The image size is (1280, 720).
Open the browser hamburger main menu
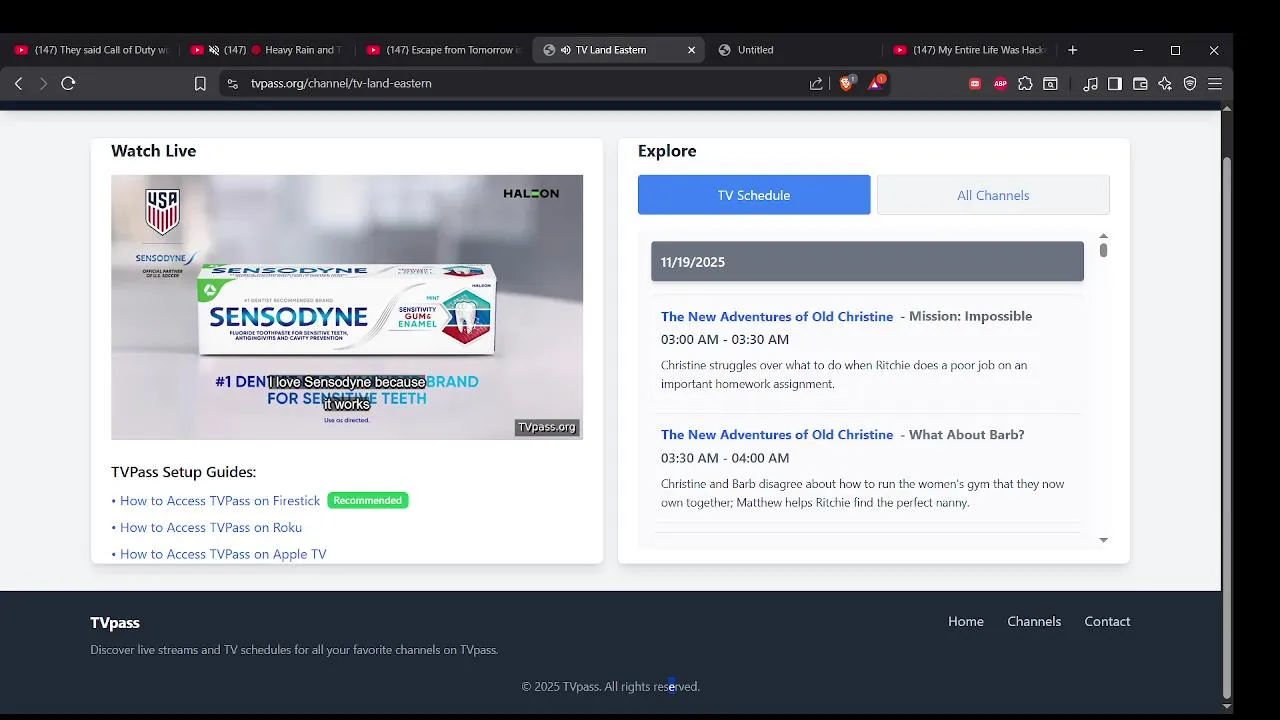pos(1215,84)
